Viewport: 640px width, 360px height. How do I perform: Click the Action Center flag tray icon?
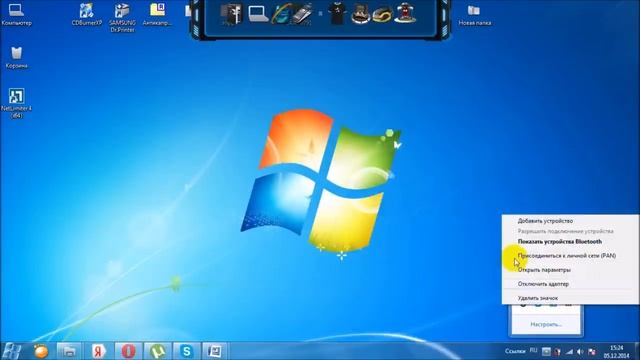click(592, 352)
